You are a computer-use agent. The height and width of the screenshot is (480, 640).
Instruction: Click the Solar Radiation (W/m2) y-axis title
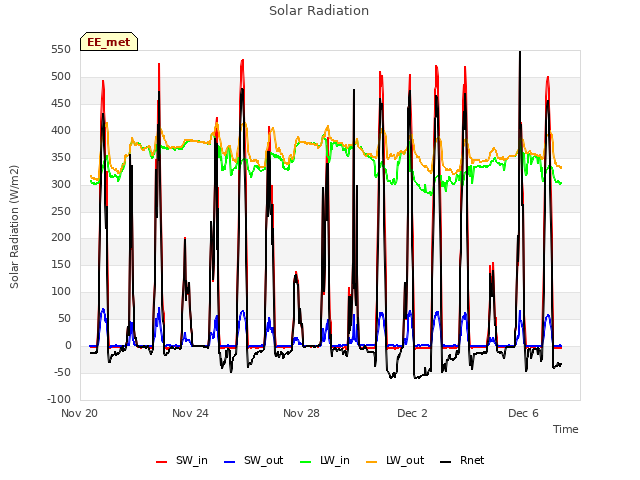coord(14,227)
